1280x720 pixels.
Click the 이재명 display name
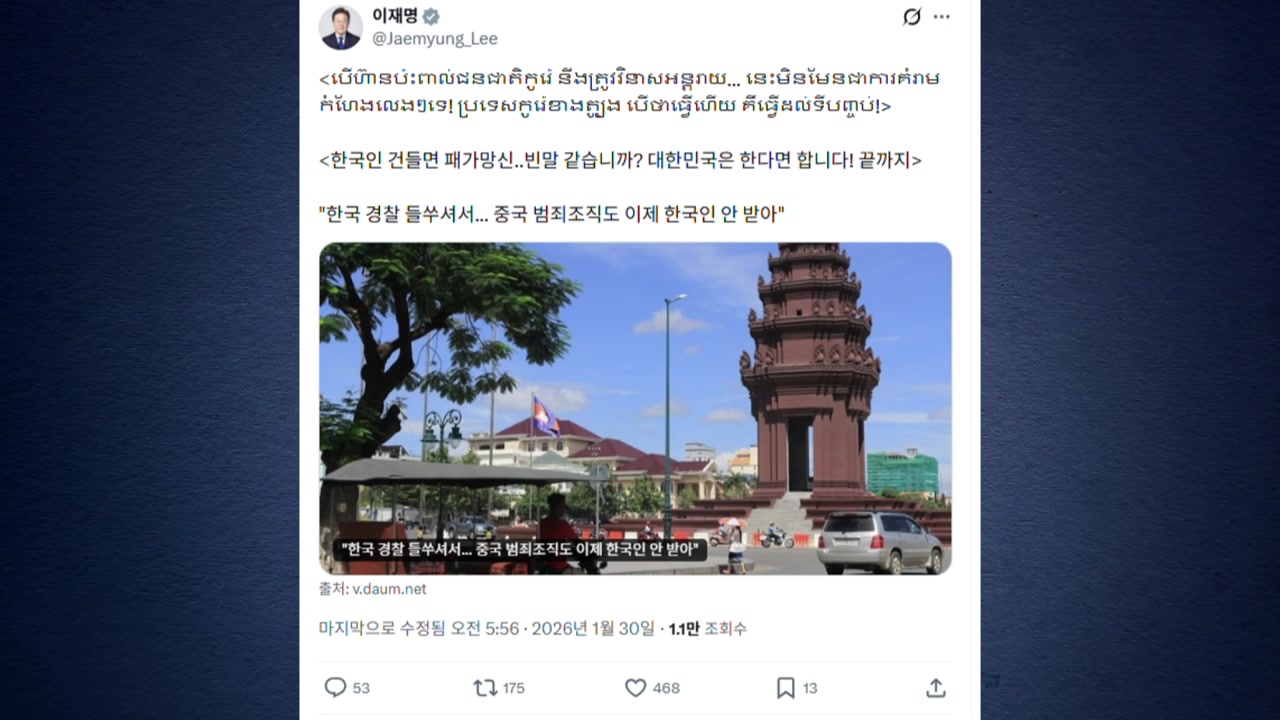click(x=395, y=16)
